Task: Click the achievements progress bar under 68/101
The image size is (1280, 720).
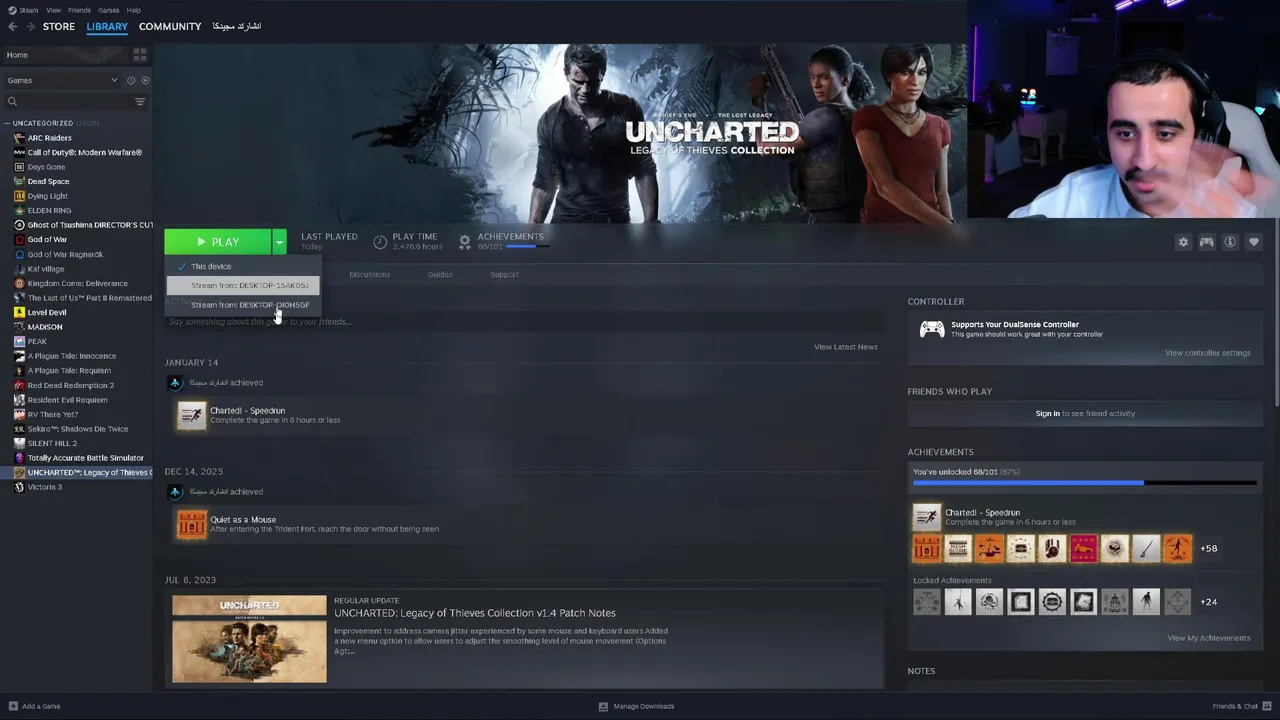Action: coord(1085,483)
